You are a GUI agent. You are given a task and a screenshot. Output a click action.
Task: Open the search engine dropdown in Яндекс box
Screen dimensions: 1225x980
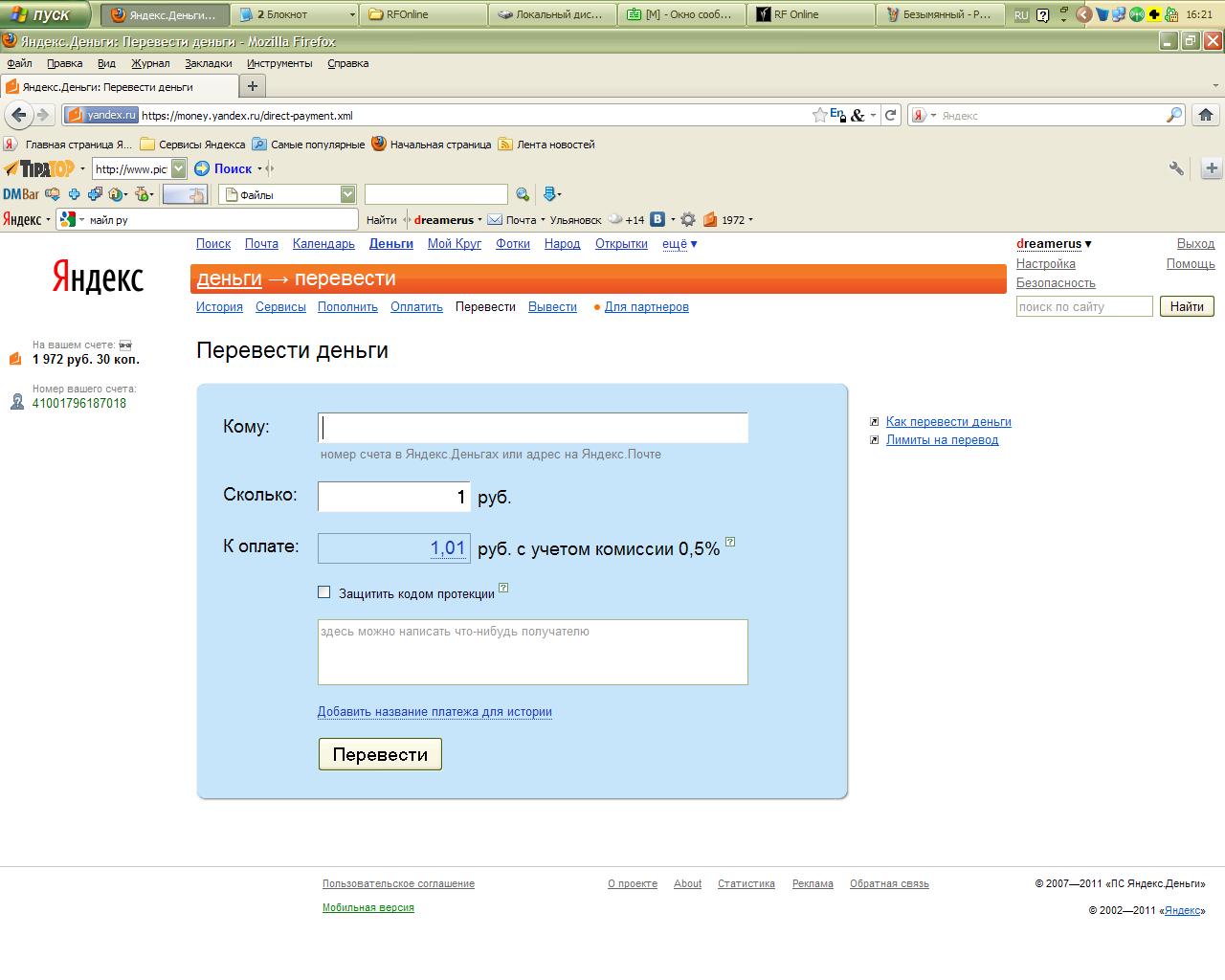coord(933,115)
